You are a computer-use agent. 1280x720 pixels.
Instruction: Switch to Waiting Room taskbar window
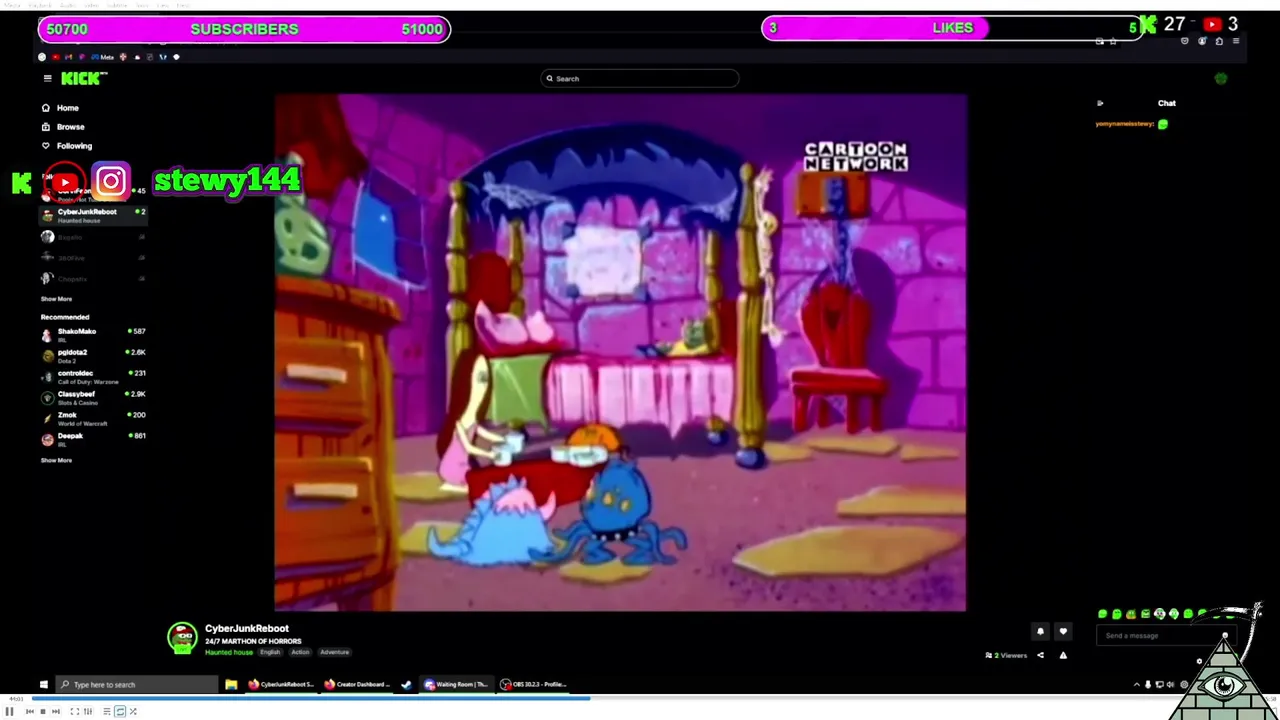(456, 685)
